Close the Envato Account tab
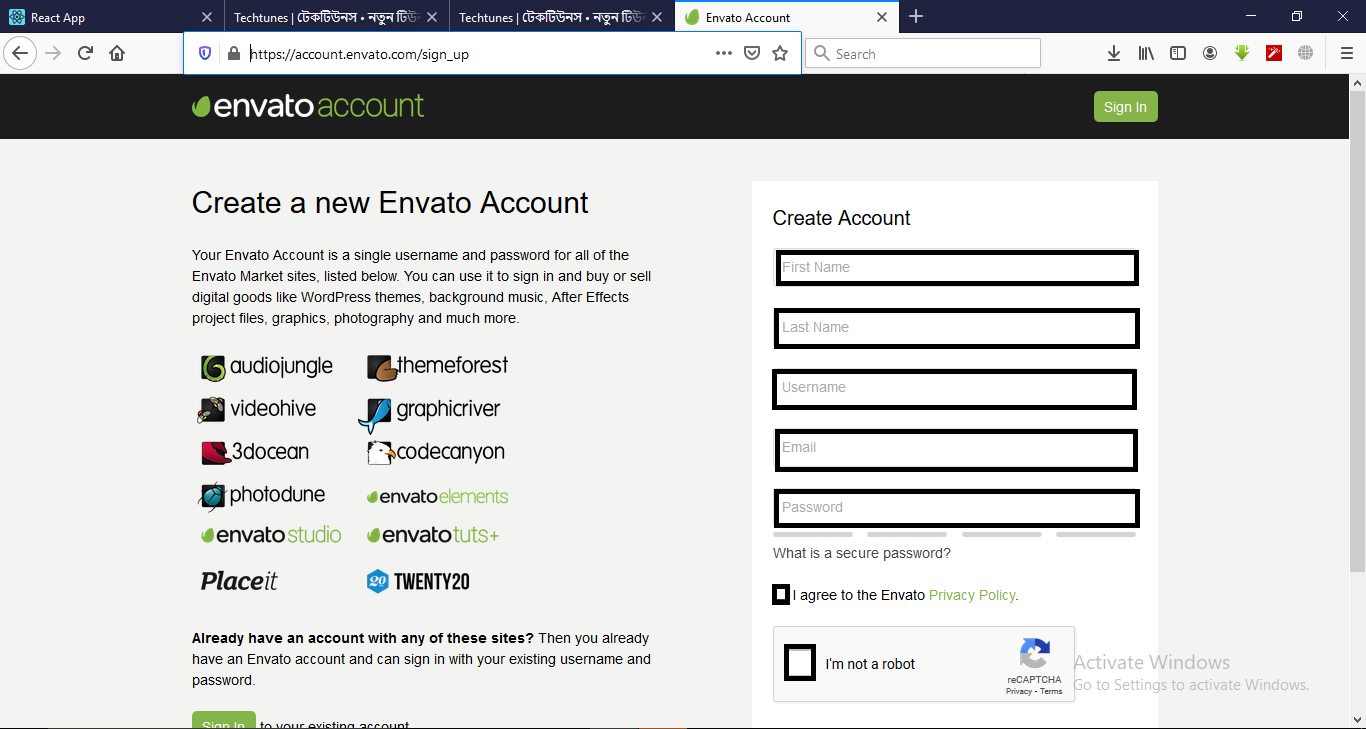Screen dimensions: 1366x729 point(882,17)
